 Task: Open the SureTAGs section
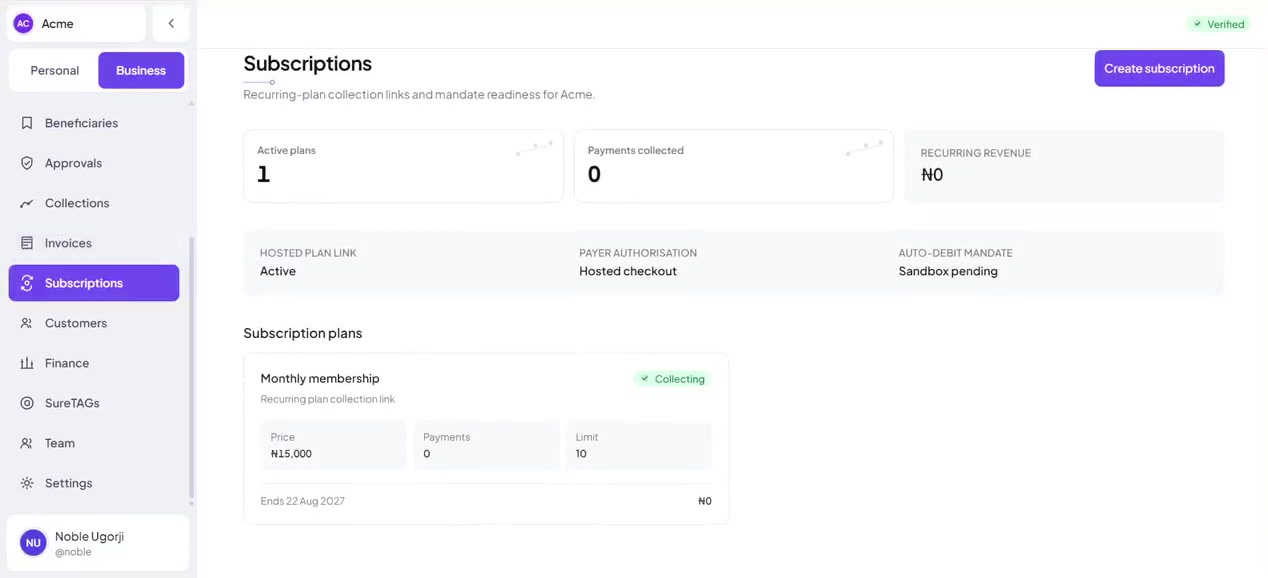(94, 403)
